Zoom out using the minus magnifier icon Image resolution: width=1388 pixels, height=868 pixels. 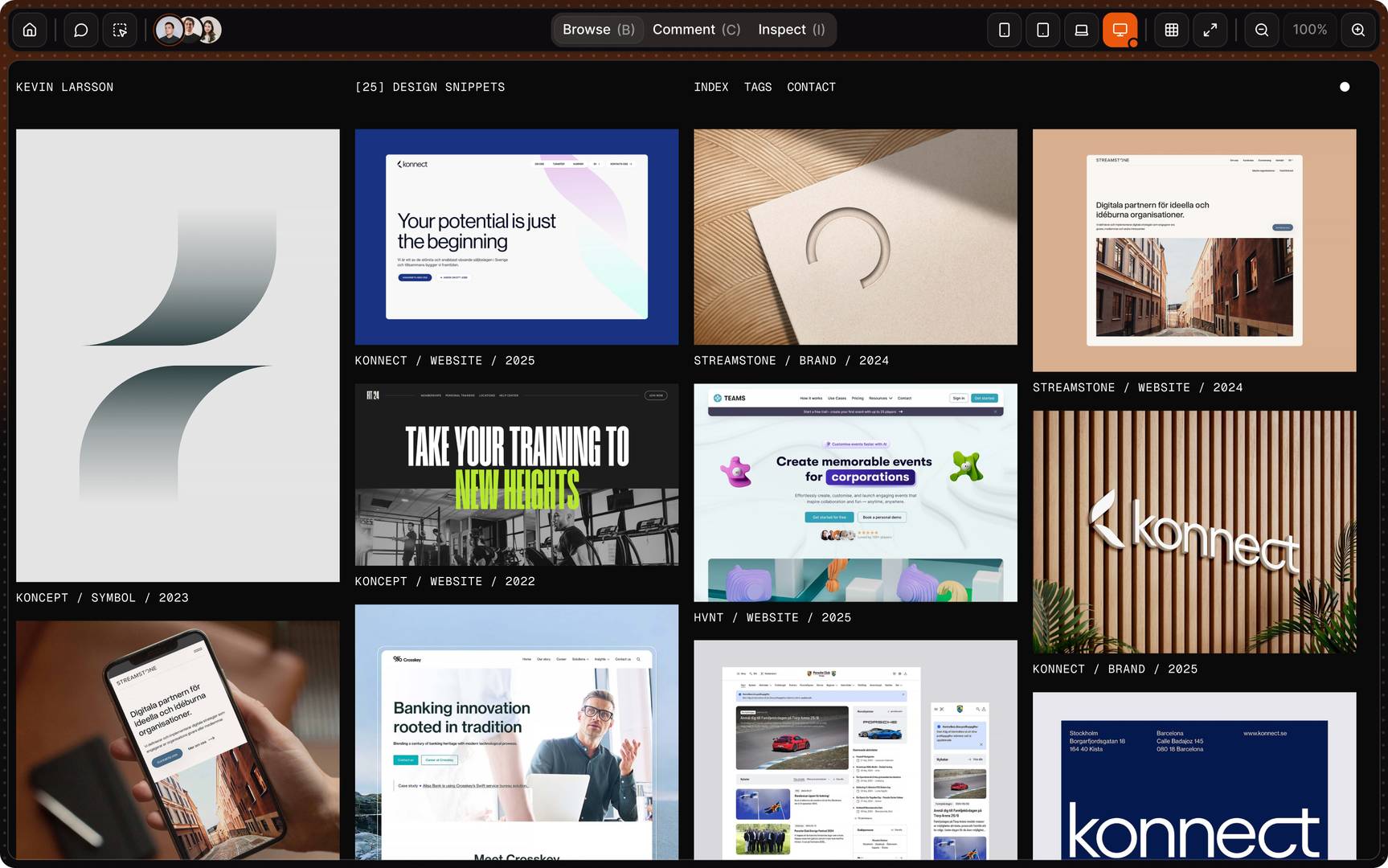(x=1261, y=30)
